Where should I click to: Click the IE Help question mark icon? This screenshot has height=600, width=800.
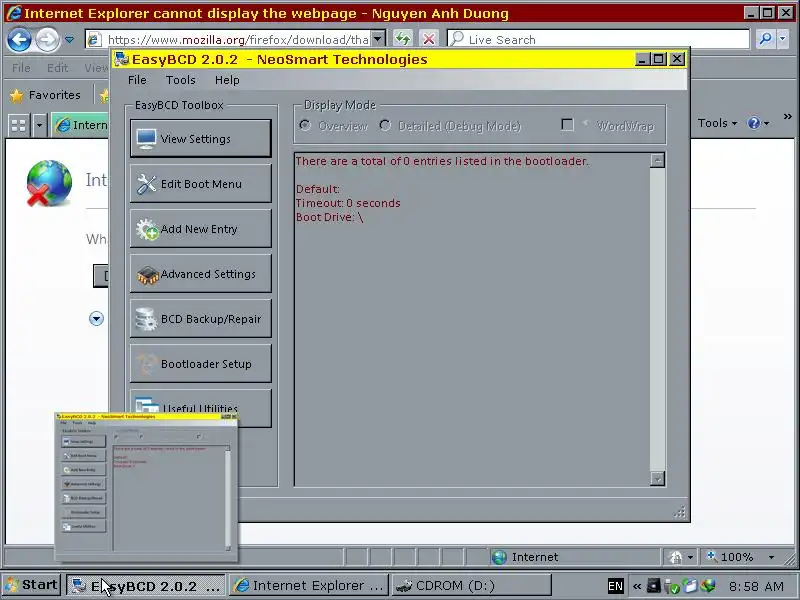[x=754, y=123]
